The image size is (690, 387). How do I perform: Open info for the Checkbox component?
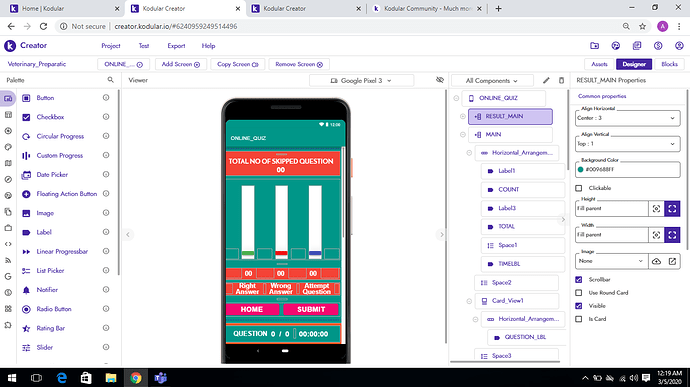coord(106,117)
